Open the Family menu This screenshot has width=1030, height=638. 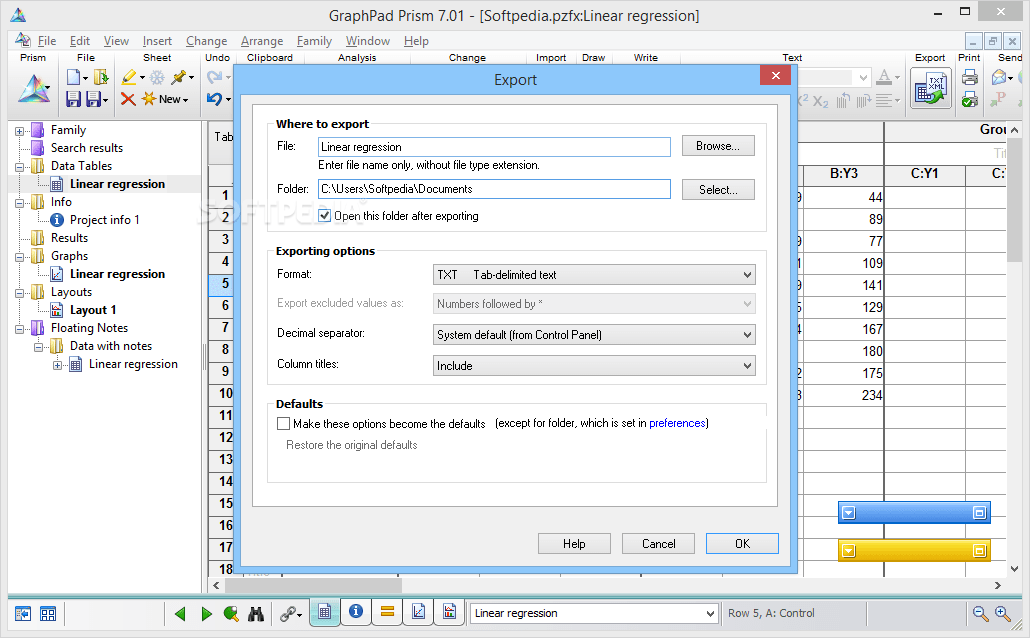click(x=314, y=41)
